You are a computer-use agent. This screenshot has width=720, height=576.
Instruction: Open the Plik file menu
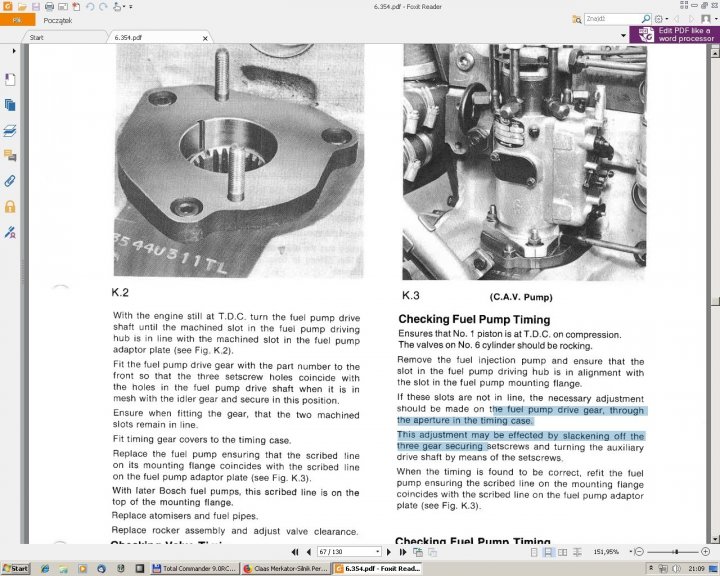tap(18, 20)
